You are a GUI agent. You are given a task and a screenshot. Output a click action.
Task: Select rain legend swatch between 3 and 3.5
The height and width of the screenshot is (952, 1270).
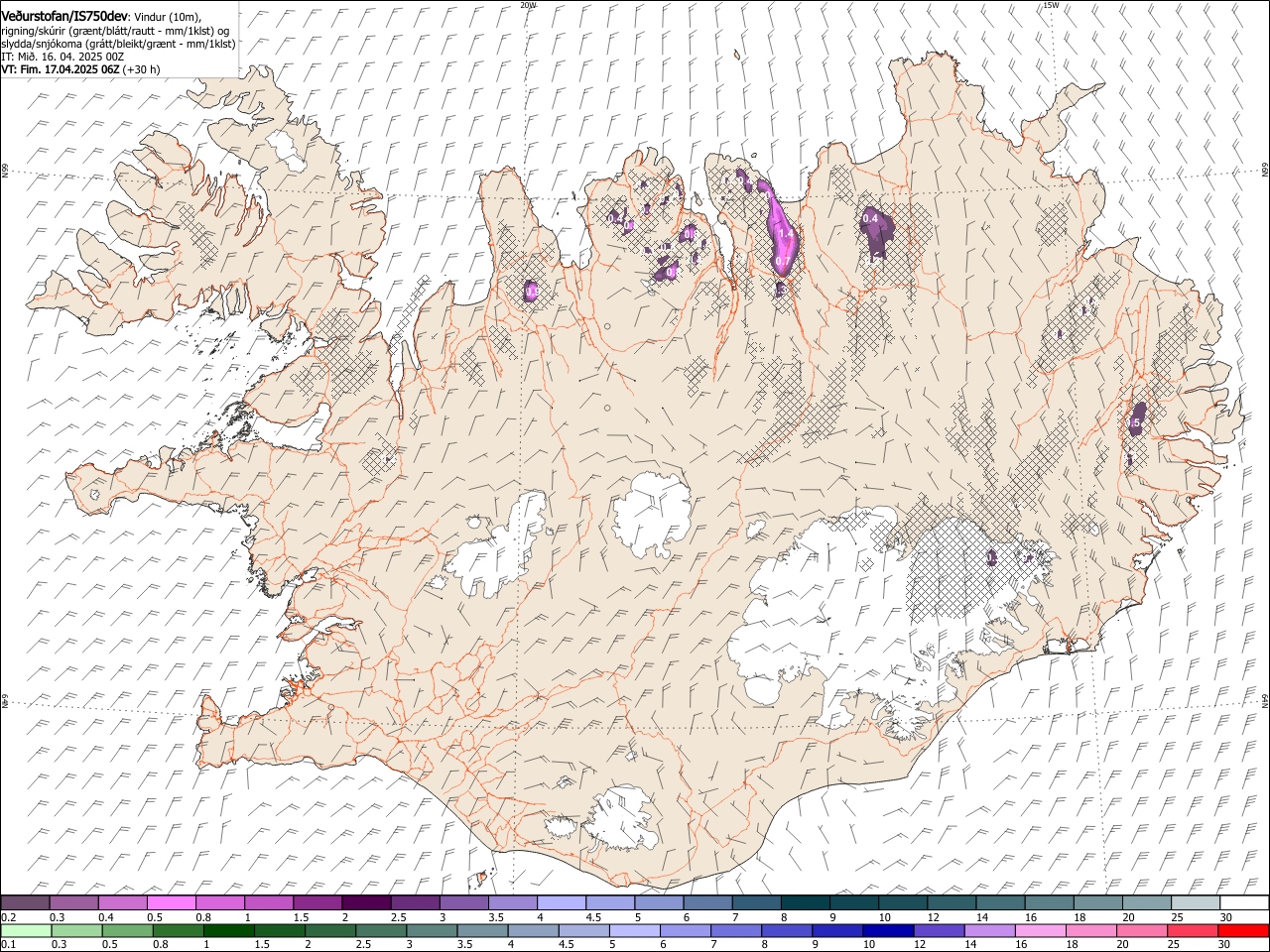[432, 930]
